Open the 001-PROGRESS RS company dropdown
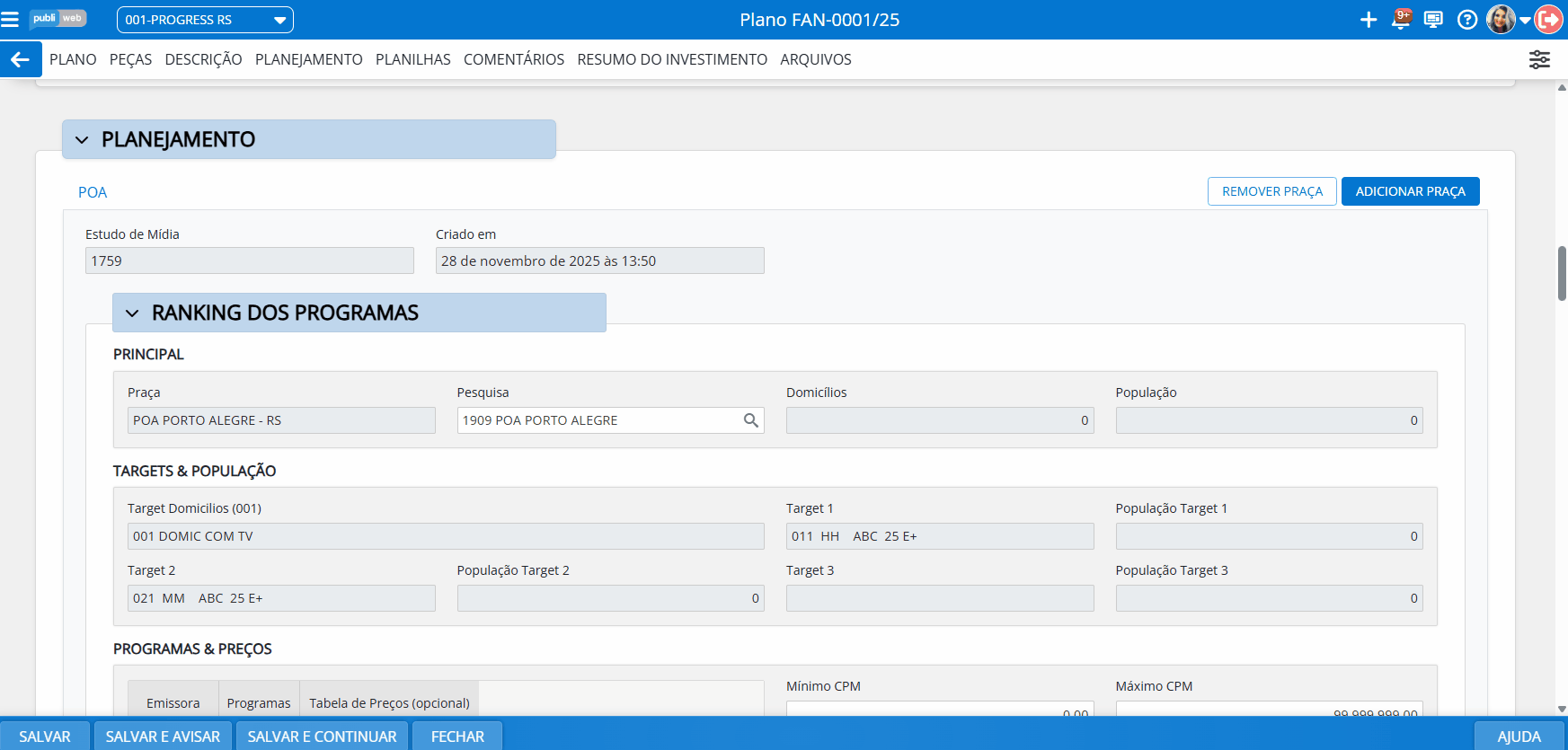 click(205, 20)
